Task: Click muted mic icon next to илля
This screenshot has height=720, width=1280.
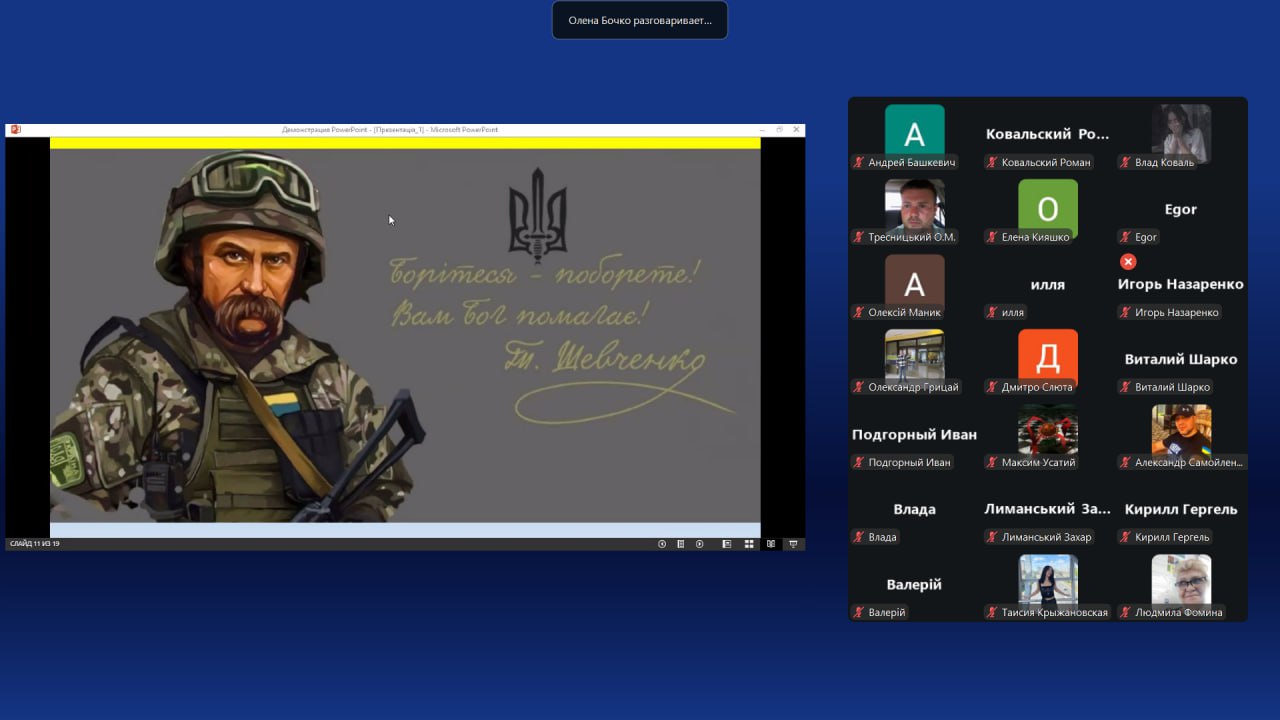Action: (x=992, y=312)
